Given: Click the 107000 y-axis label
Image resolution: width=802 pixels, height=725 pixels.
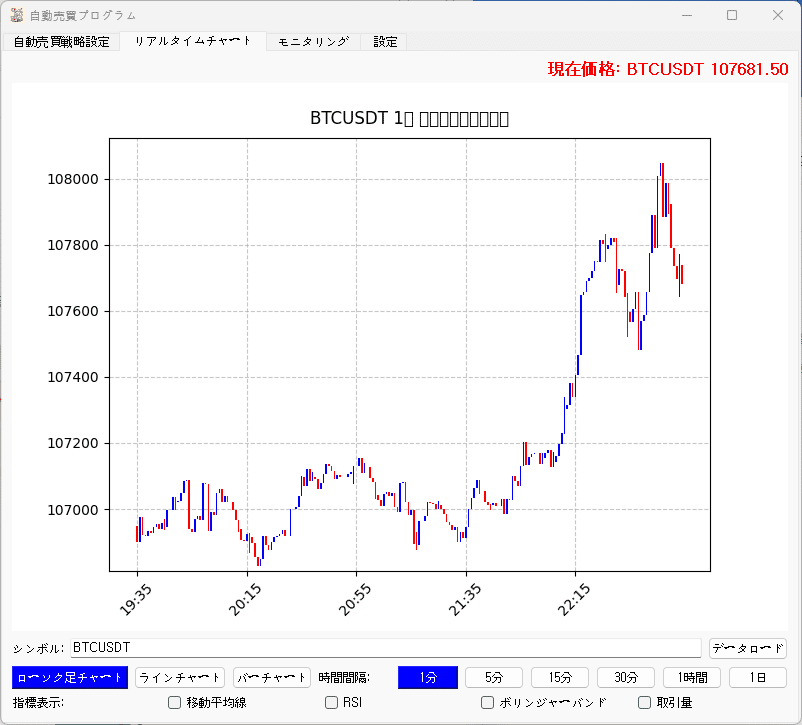Looking at the screenshot, I should pyautogui.click(x=73, y=510).
